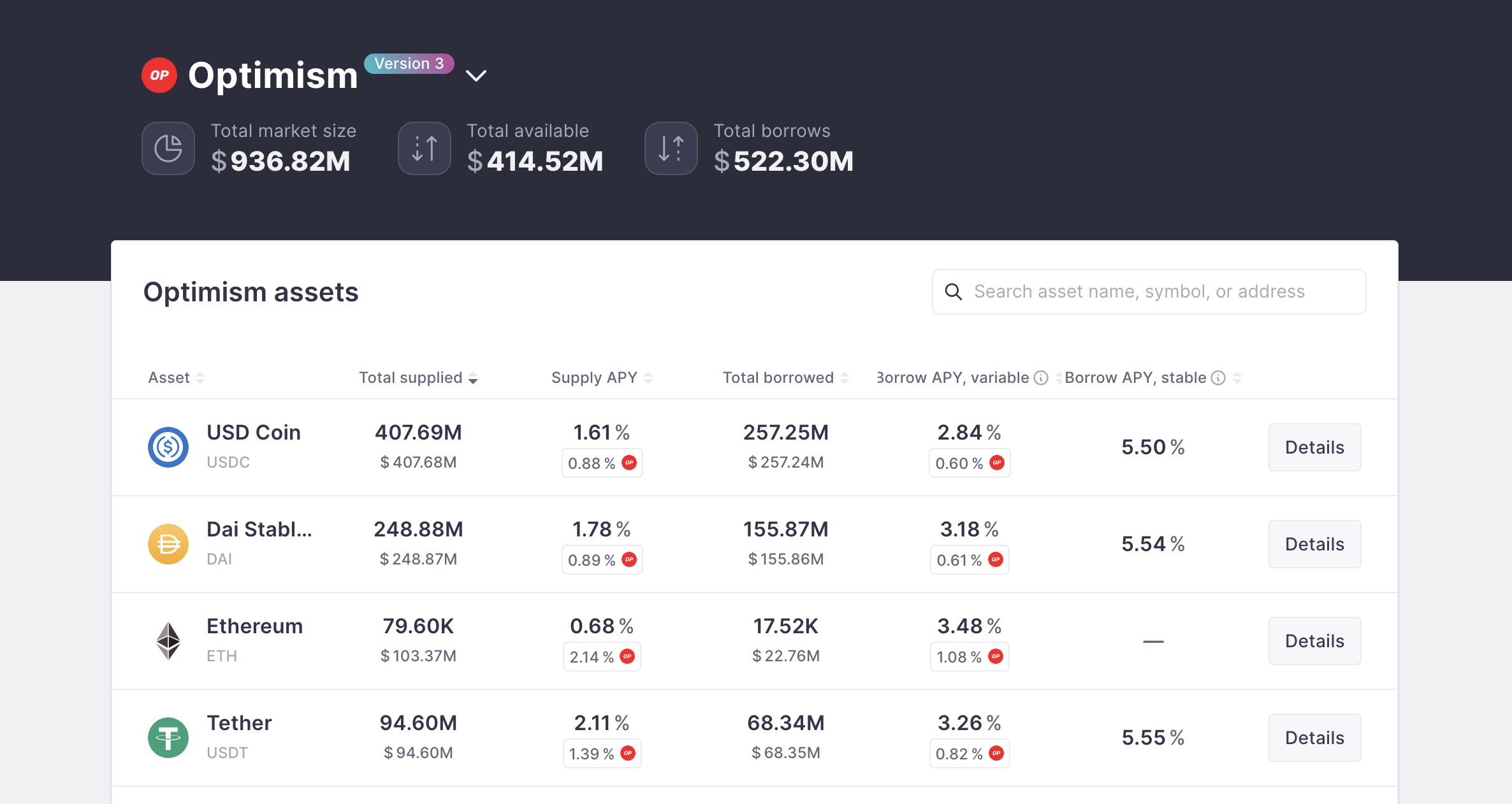Viewport: 1512px width, 804px height.
Task: Click OP reward icon in 0.88 % badge
Action: (629, 463)
